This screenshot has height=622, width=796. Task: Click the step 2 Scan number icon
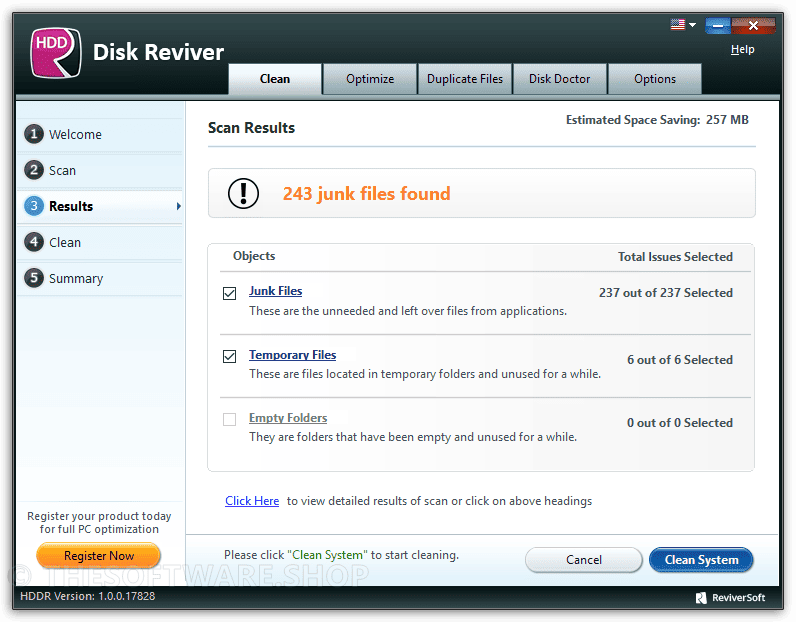pos(34,170)
